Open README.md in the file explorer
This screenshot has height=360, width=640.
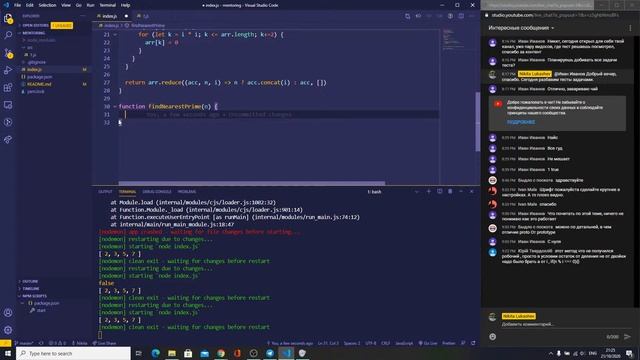(x=39, y=84)
